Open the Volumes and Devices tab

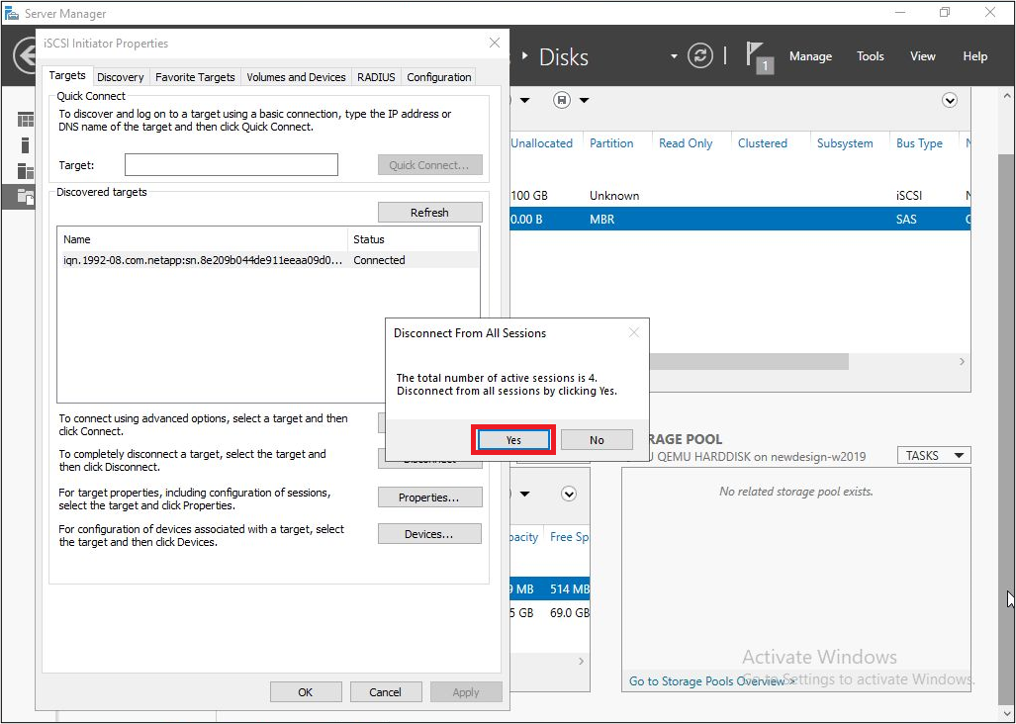coord(296,77)
